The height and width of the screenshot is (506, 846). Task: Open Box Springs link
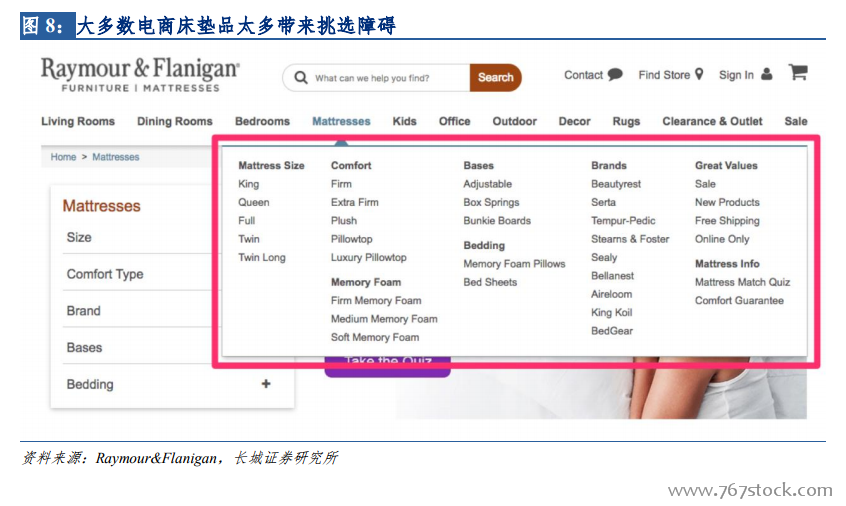click(491, 202)
